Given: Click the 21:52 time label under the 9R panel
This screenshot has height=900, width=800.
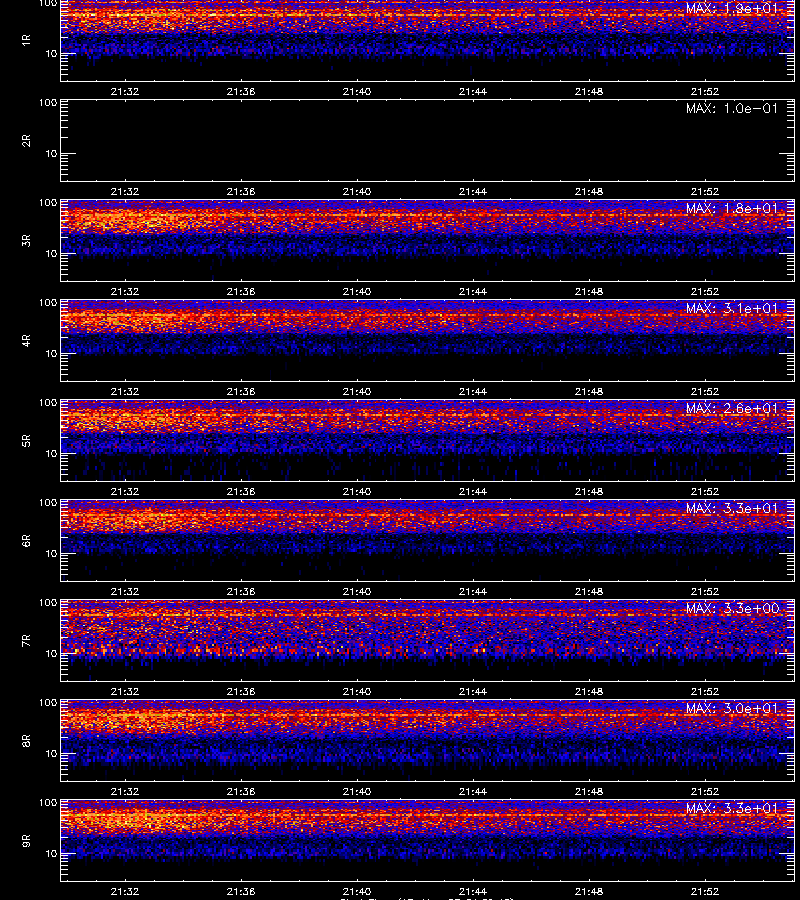Looking at the screenshot, I should (705, 891).
